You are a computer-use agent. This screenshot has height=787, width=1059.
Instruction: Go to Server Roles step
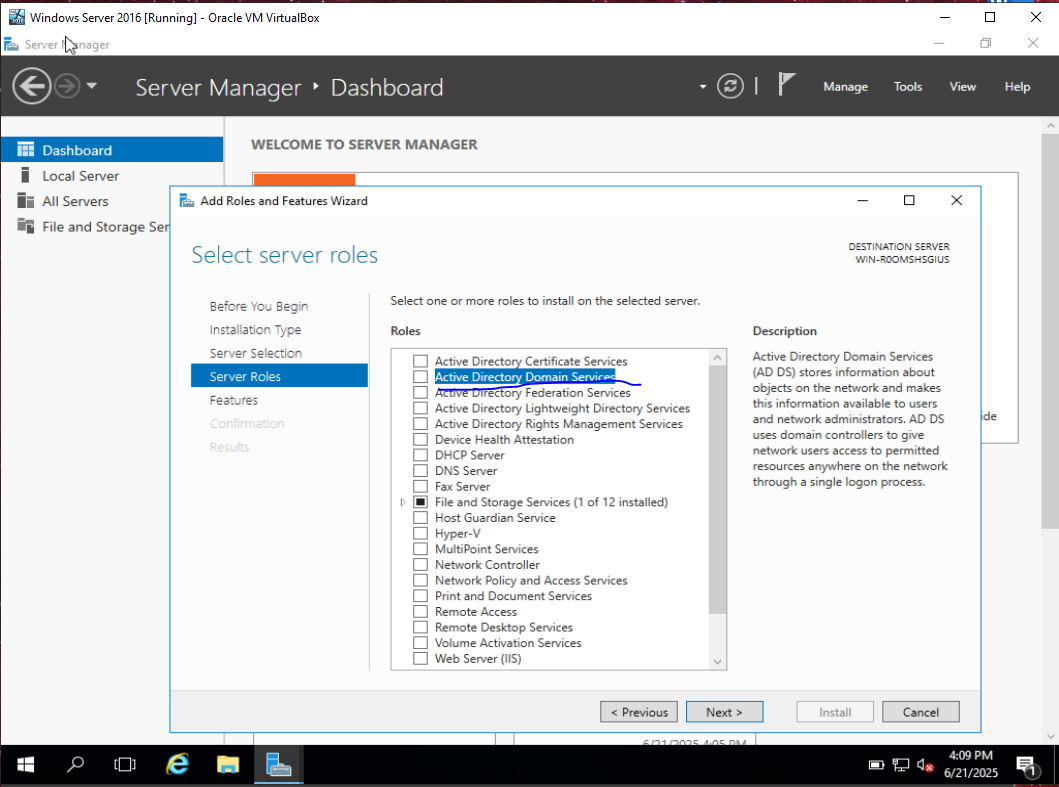point(279,376)
